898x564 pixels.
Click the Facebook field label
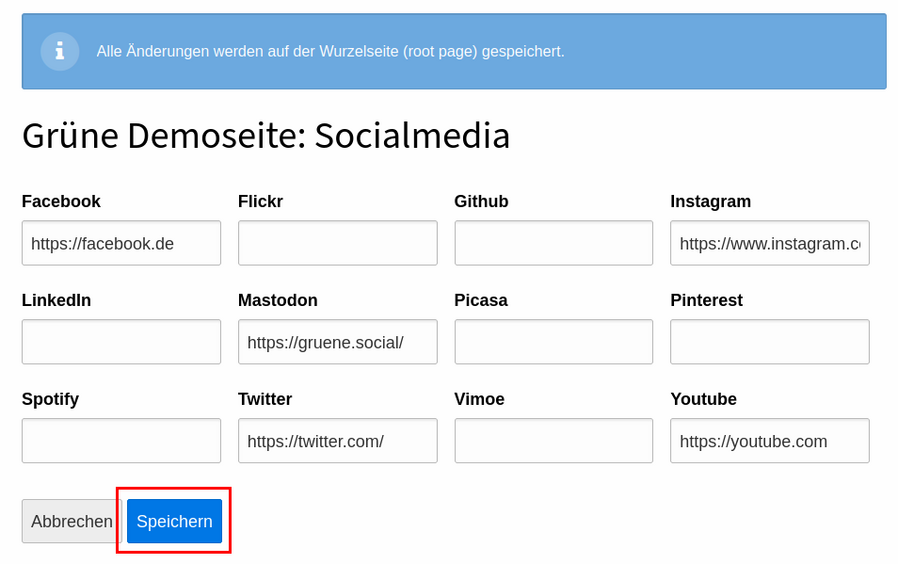61,202
